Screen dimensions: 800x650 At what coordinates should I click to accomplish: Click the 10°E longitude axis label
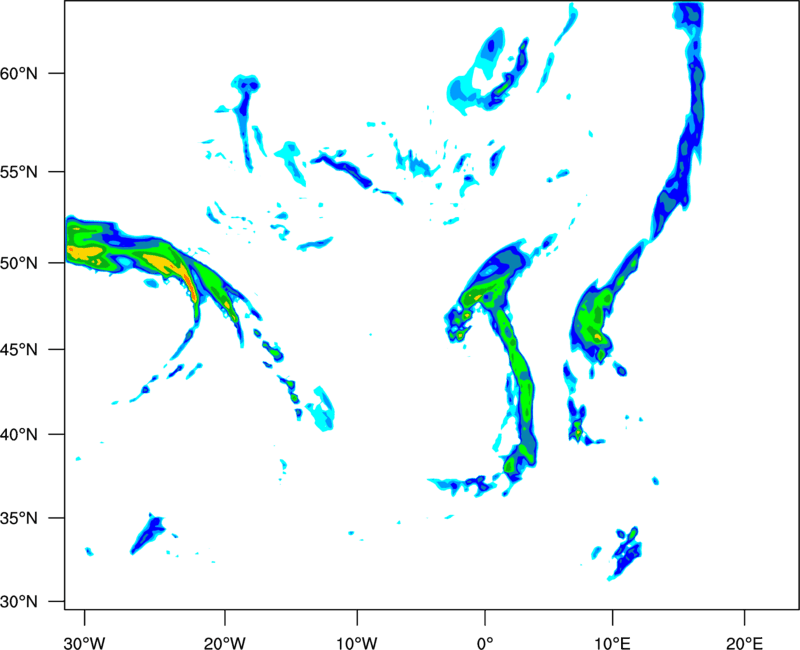click(612, 643)
